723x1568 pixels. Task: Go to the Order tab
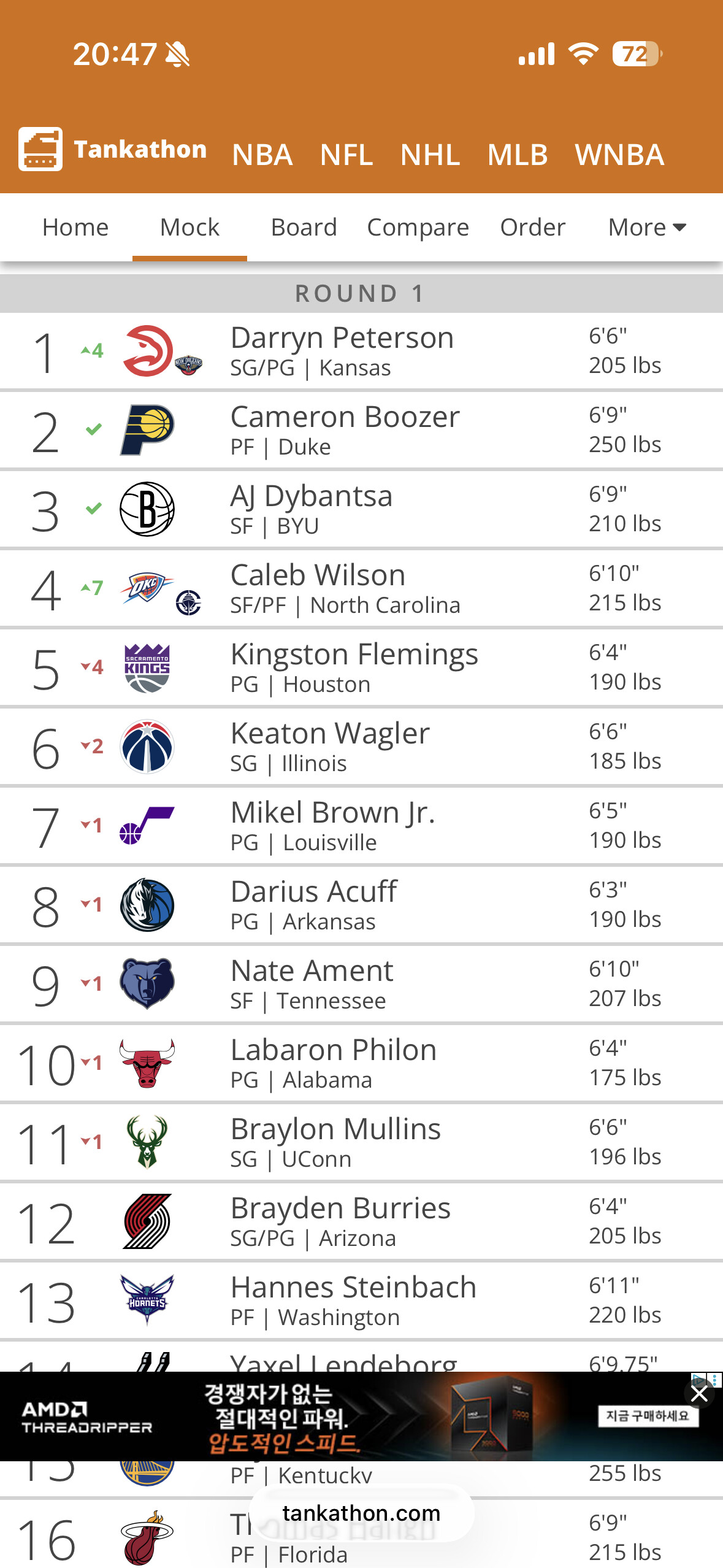coord(532,228)
